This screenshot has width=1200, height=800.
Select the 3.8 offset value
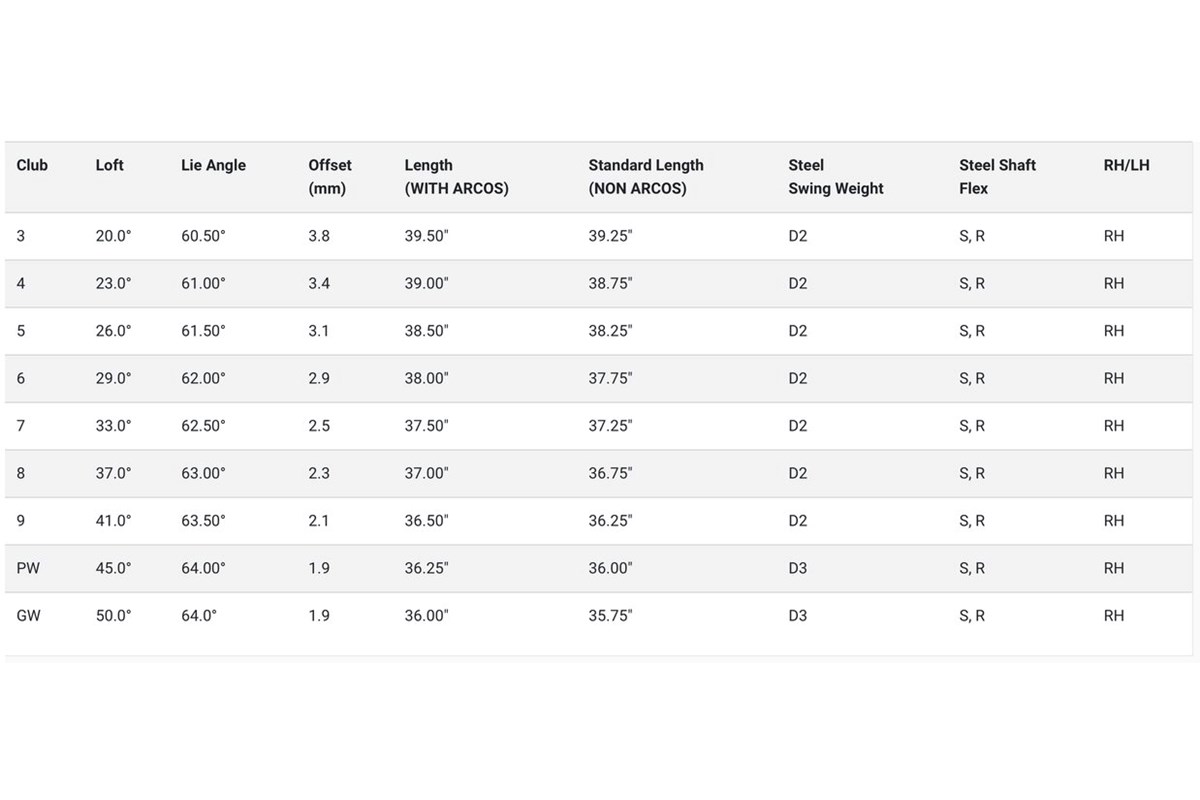click(x=319, y=236)
